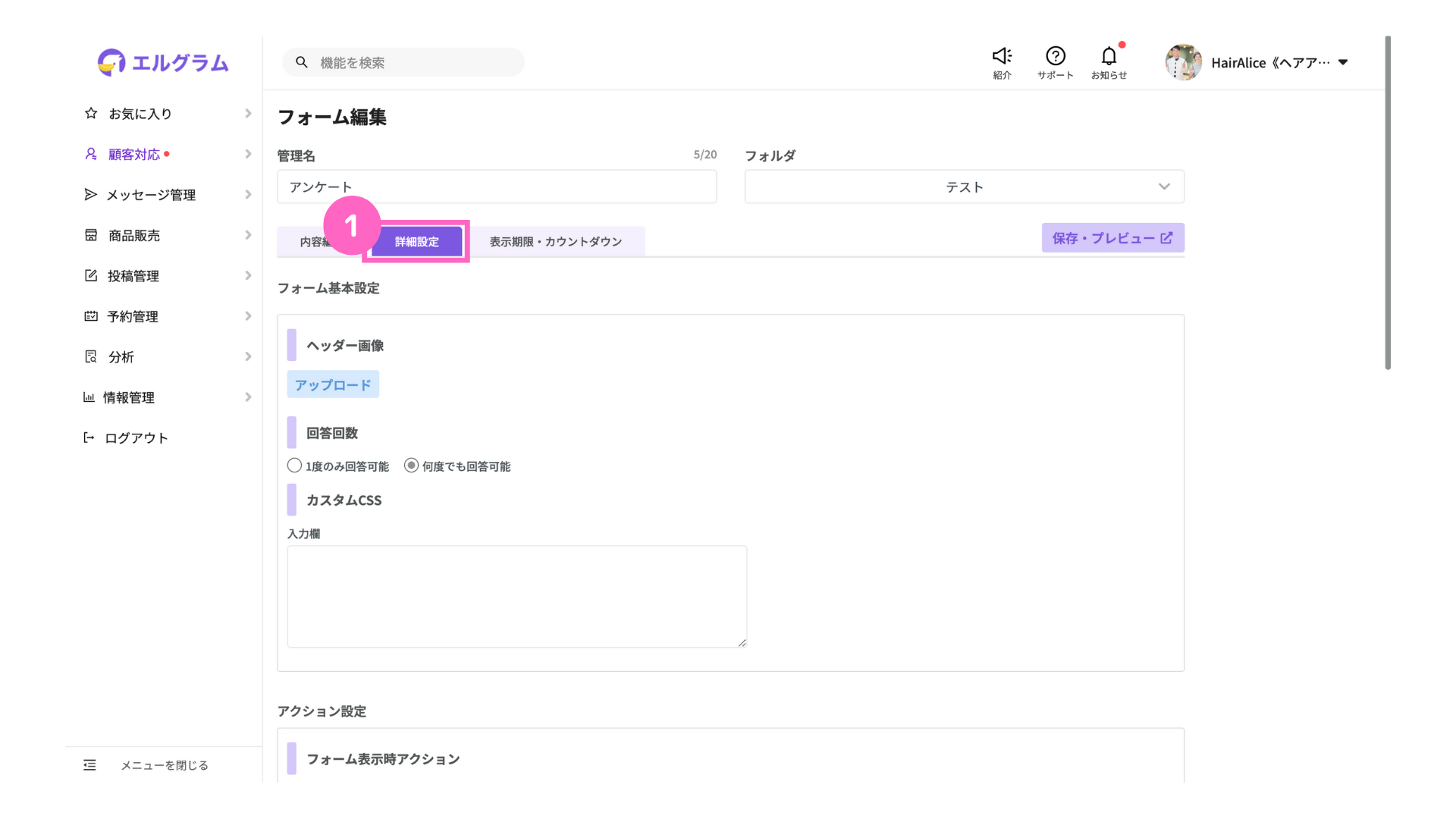The height and width of the screenshot is (819, 1456).
Task: Click the 管理名 field containing アンケート
Action: tap(497, 187)
